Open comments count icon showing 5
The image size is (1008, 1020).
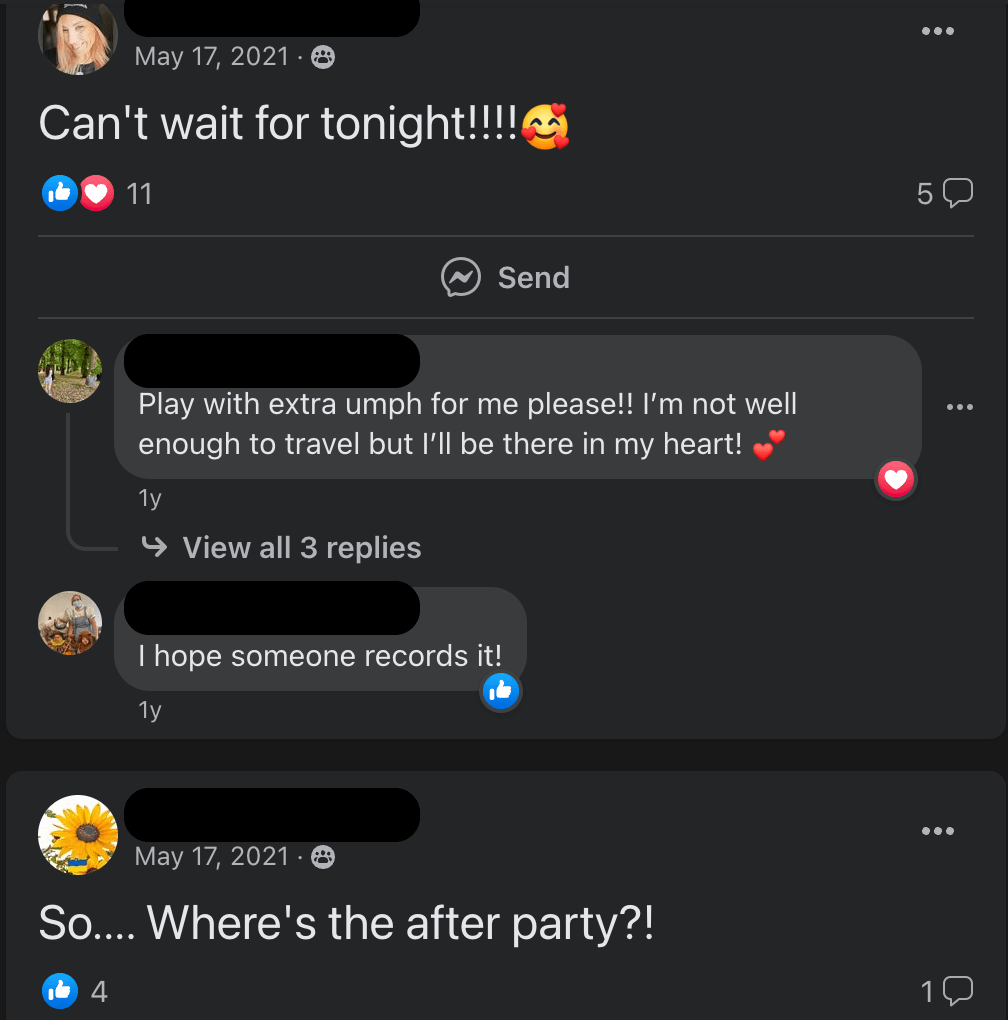coord(957,192)
